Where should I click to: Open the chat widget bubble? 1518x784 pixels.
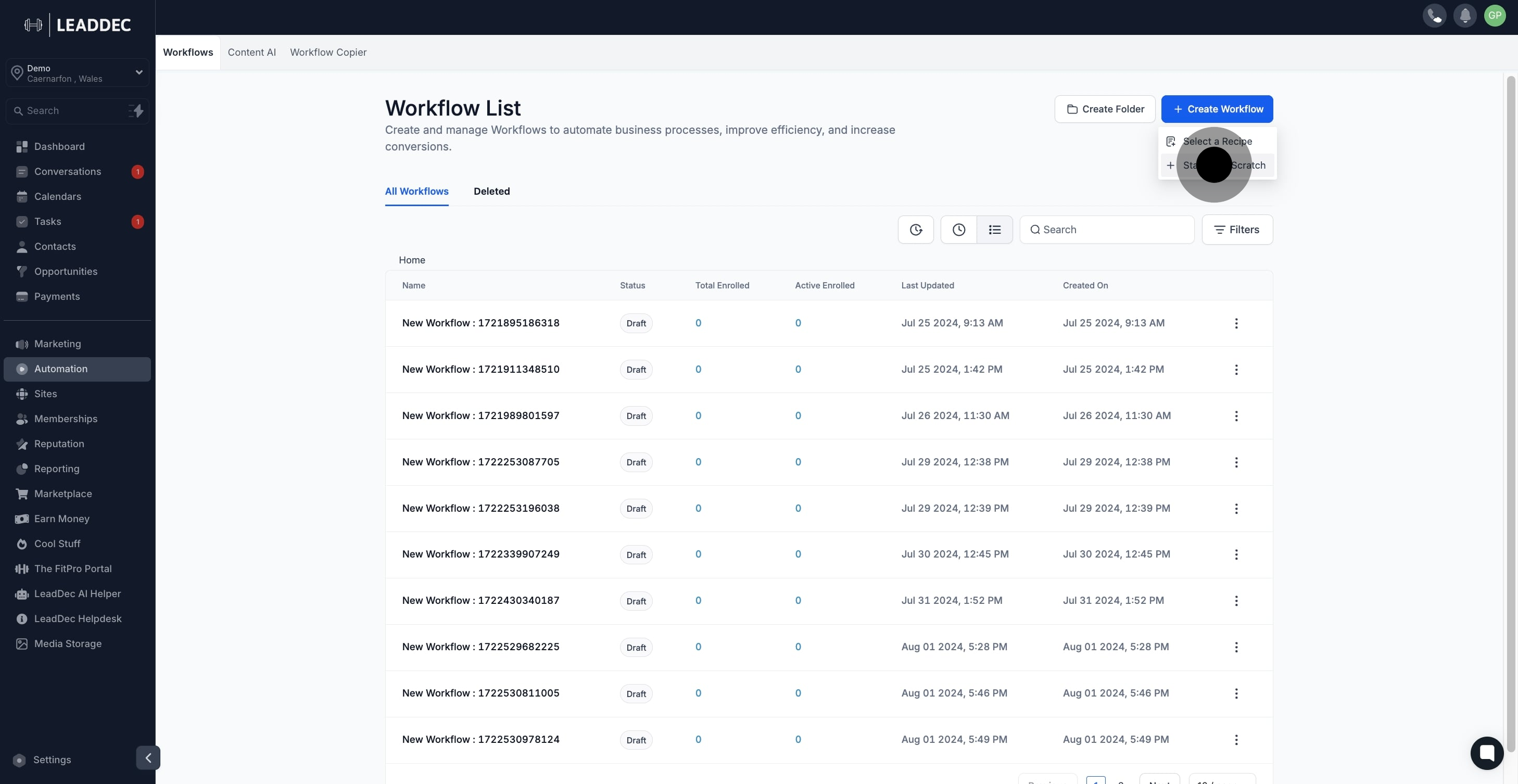point(1486,753)
